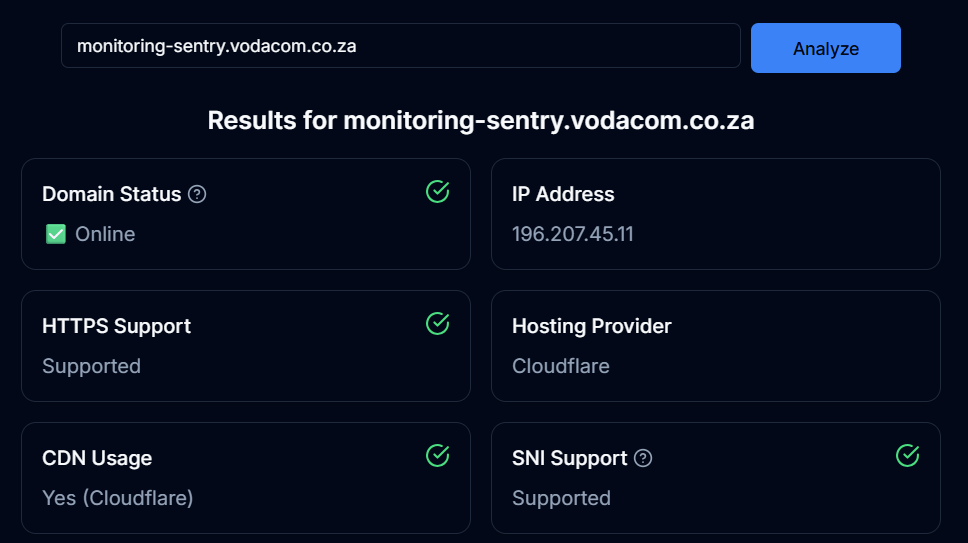
Task: Click the HTTPS Support green checkmark icon
Action: coord(437,323)
